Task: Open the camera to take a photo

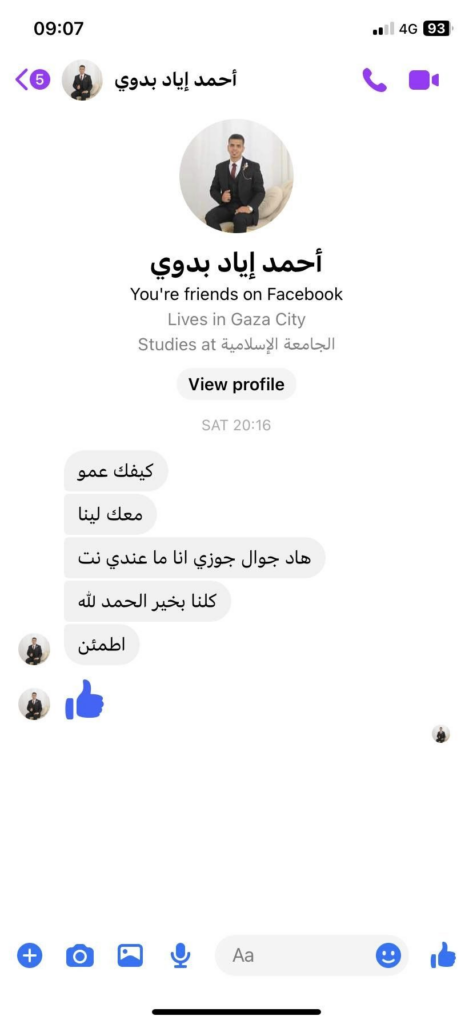Action: click(80, 956)
